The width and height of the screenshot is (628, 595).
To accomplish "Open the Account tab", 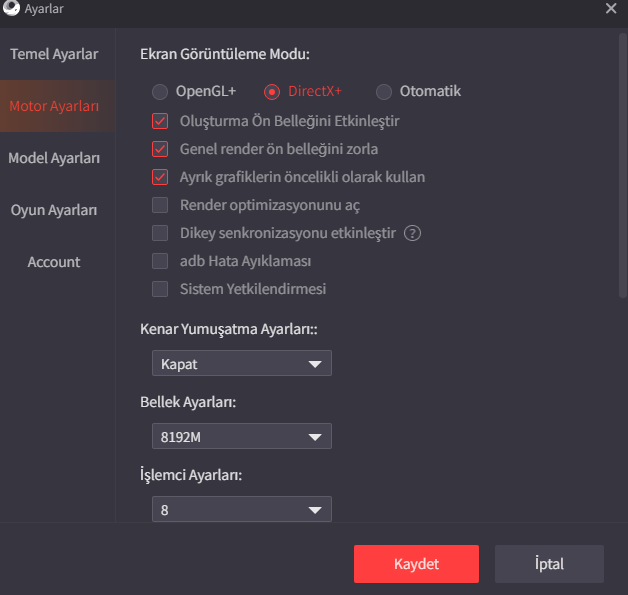I will 58,262.
